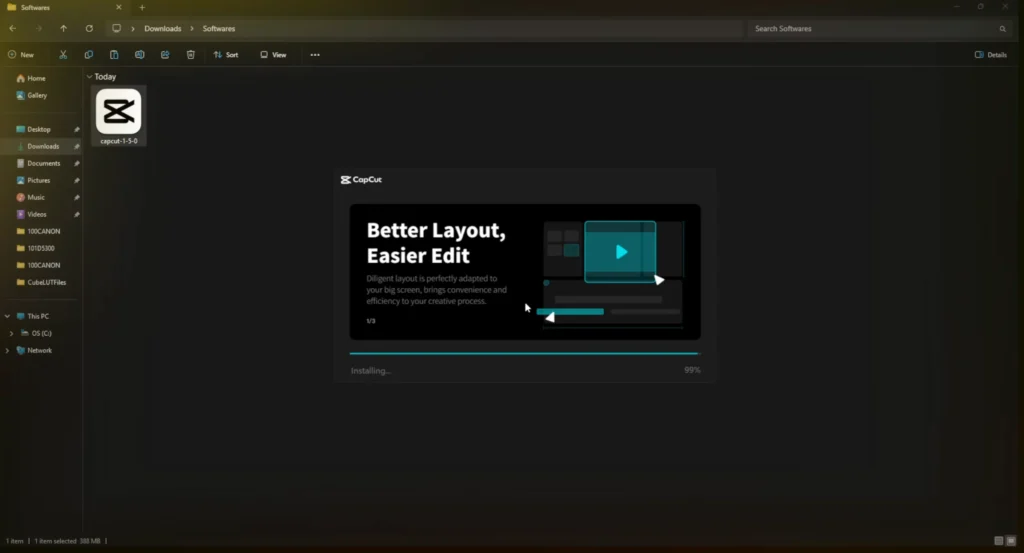1024x553 pixels.
Task: Open the New item dropdown
Action: pos(21,55)
